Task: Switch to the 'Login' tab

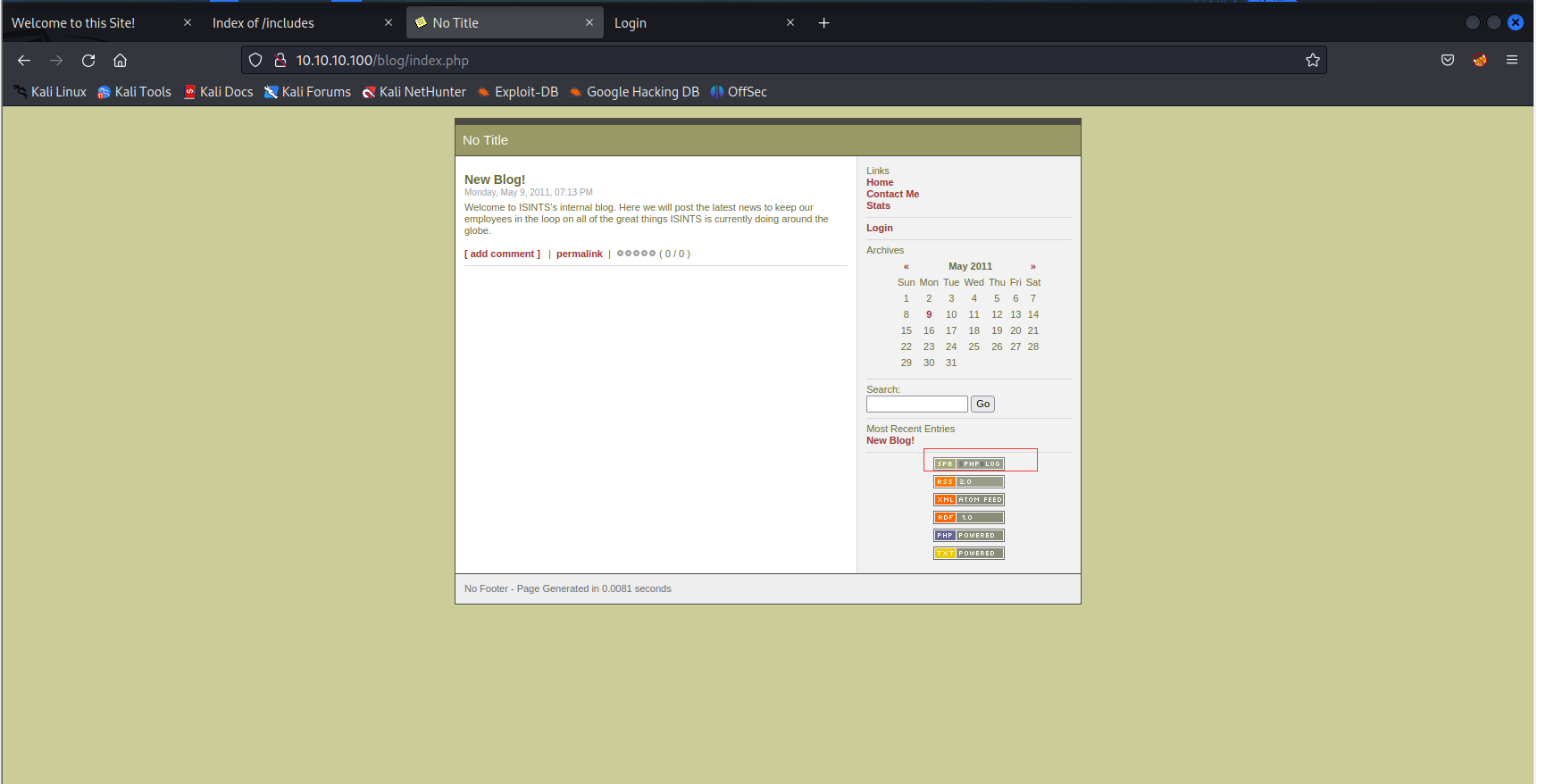Action: pyautogui.click(x=704, y=23)
